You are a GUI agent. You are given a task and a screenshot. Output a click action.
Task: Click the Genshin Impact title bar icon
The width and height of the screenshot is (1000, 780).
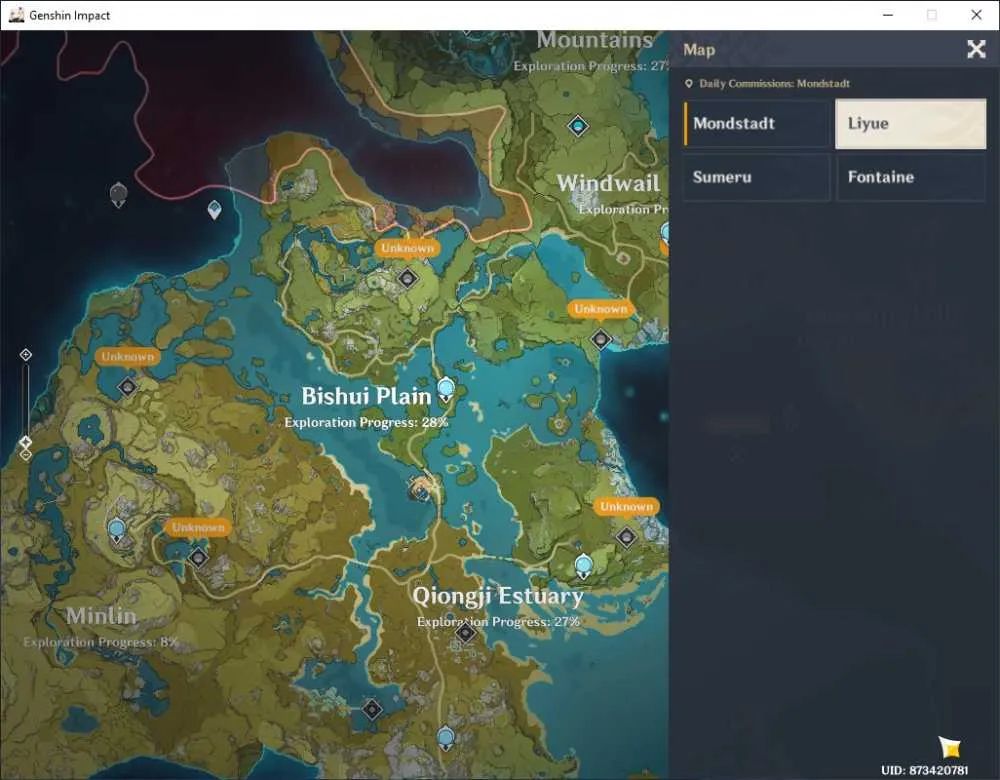click(x=17, y=15)
